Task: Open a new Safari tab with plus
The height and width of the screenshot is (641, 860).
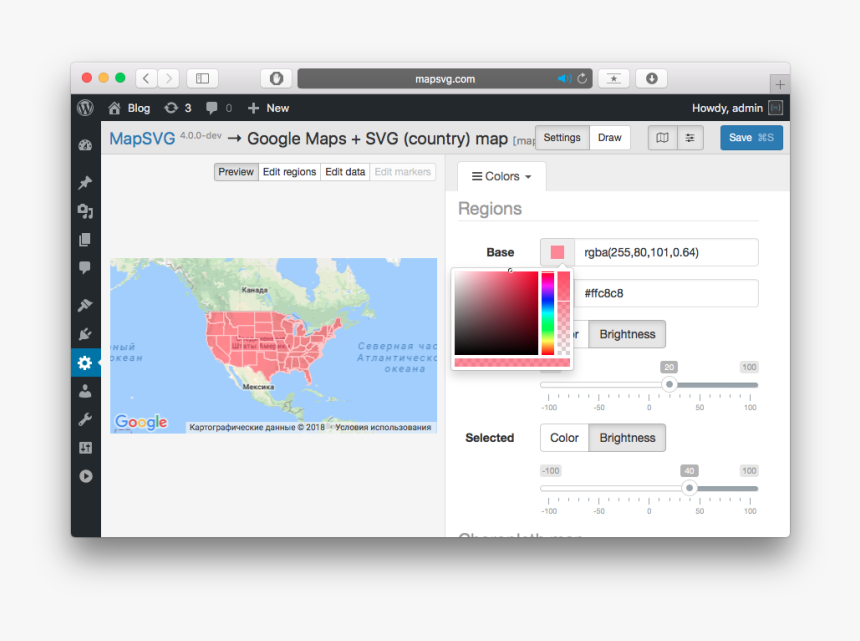Action: [x=780, y=84]
